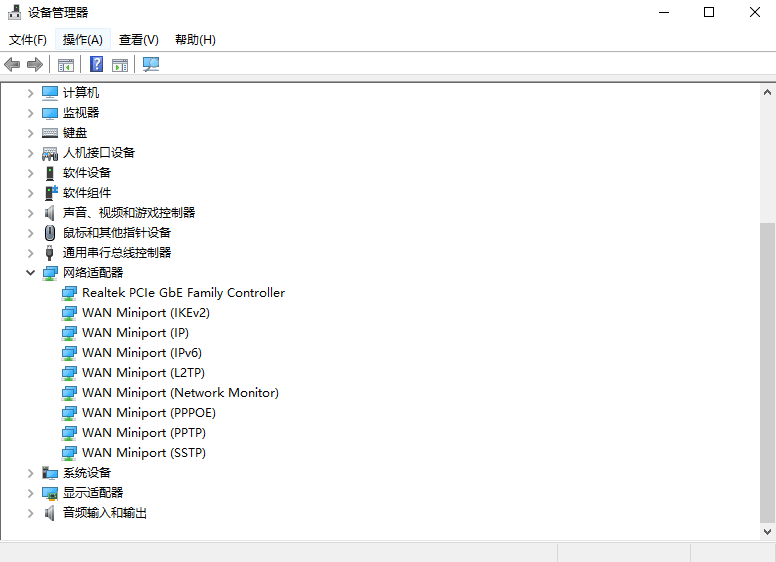Select WAN Miniport (PPTP) entry
Image resolution: width=776 pixels, height=562 pixels.
[144, 432]
